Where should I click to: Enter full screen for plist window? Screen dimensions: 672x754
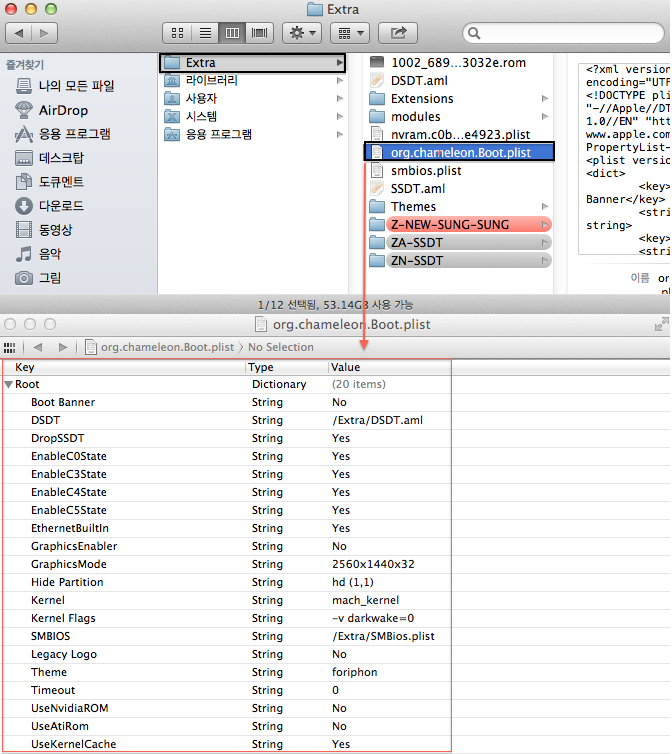(x=661, y=325)
